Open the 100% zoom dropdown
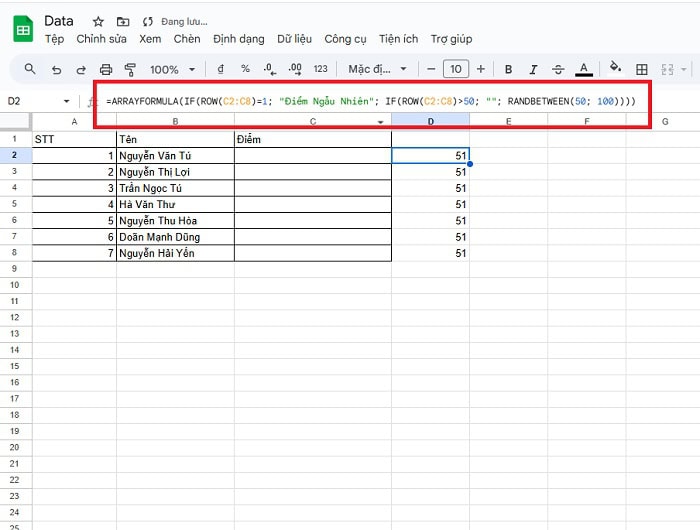Screen dimensions: 700x530 [171, 69]
